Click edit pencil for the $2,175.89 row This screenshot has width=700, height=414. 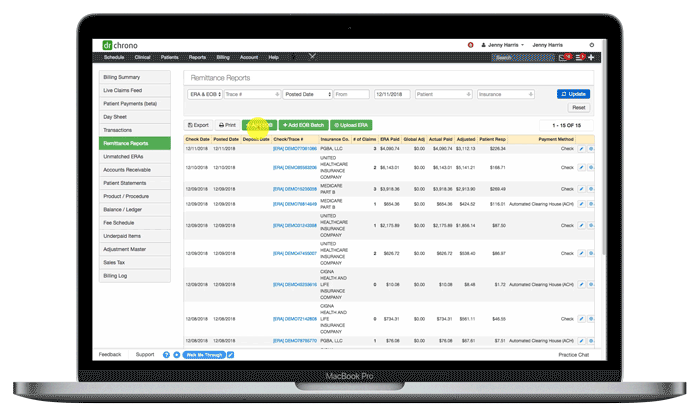pyautogui.click(x=581, y=226)
